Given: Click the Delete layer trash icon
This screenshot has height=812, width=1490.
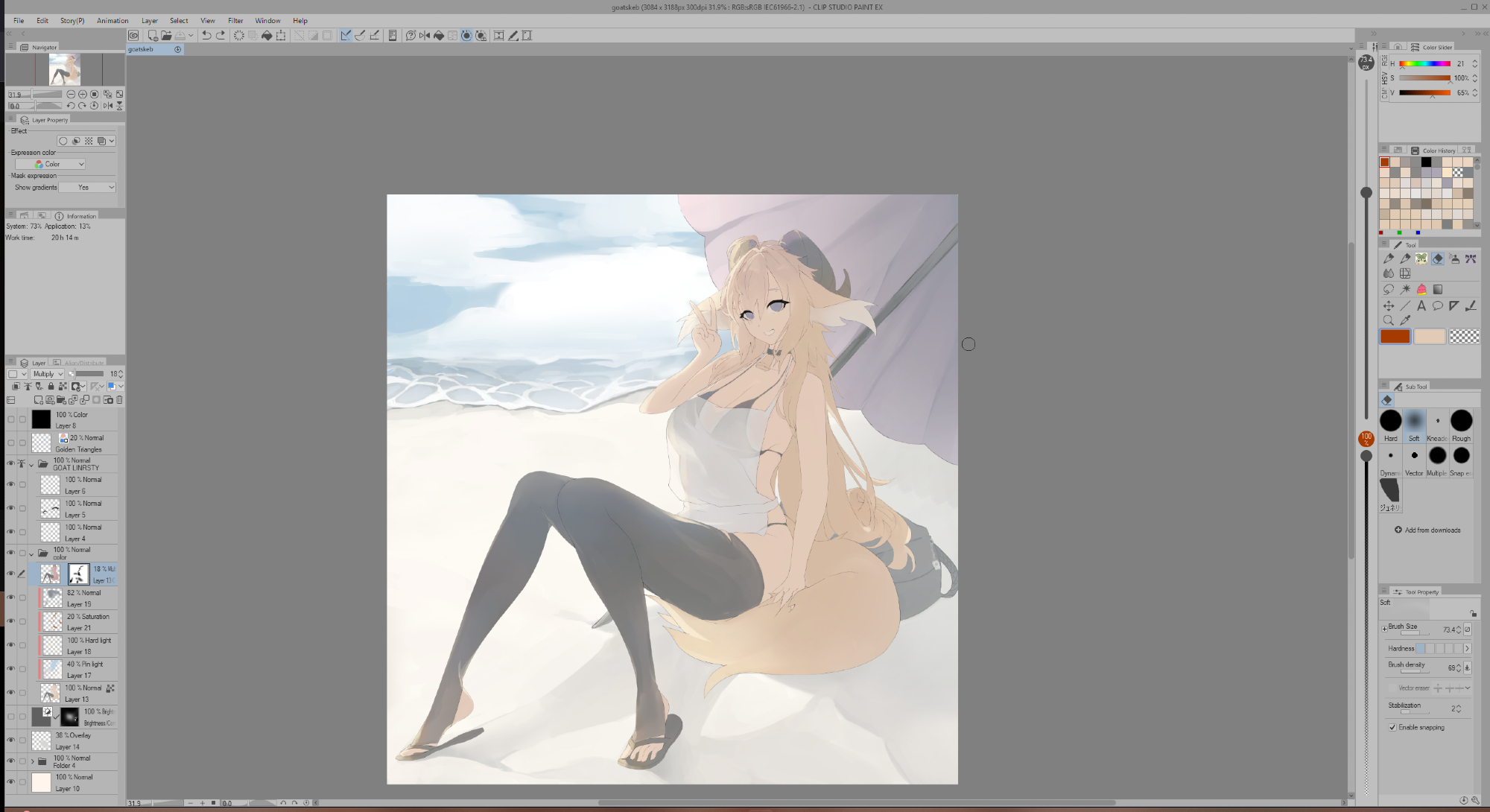Looking at the screenshot, I should tap(119, 400).
